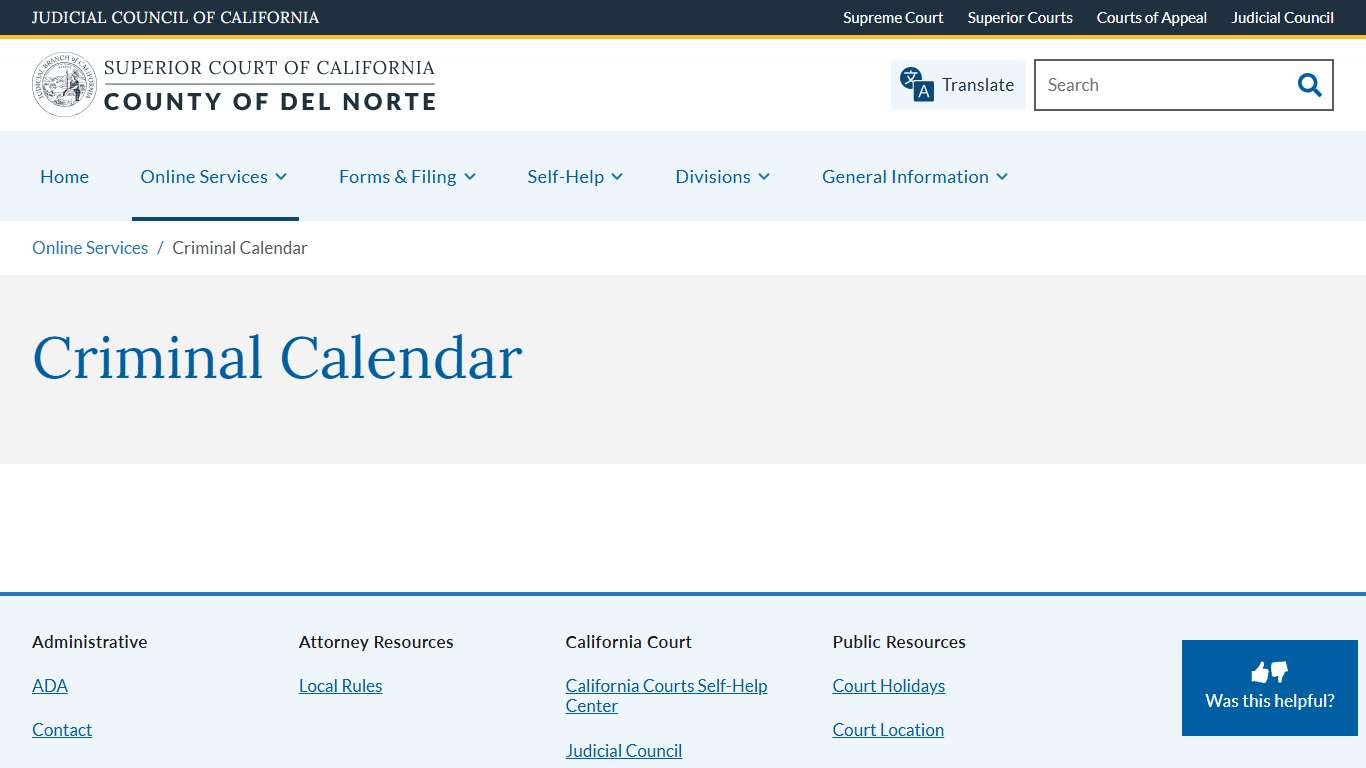Click the thumbs up icon

pos(1262,671)
